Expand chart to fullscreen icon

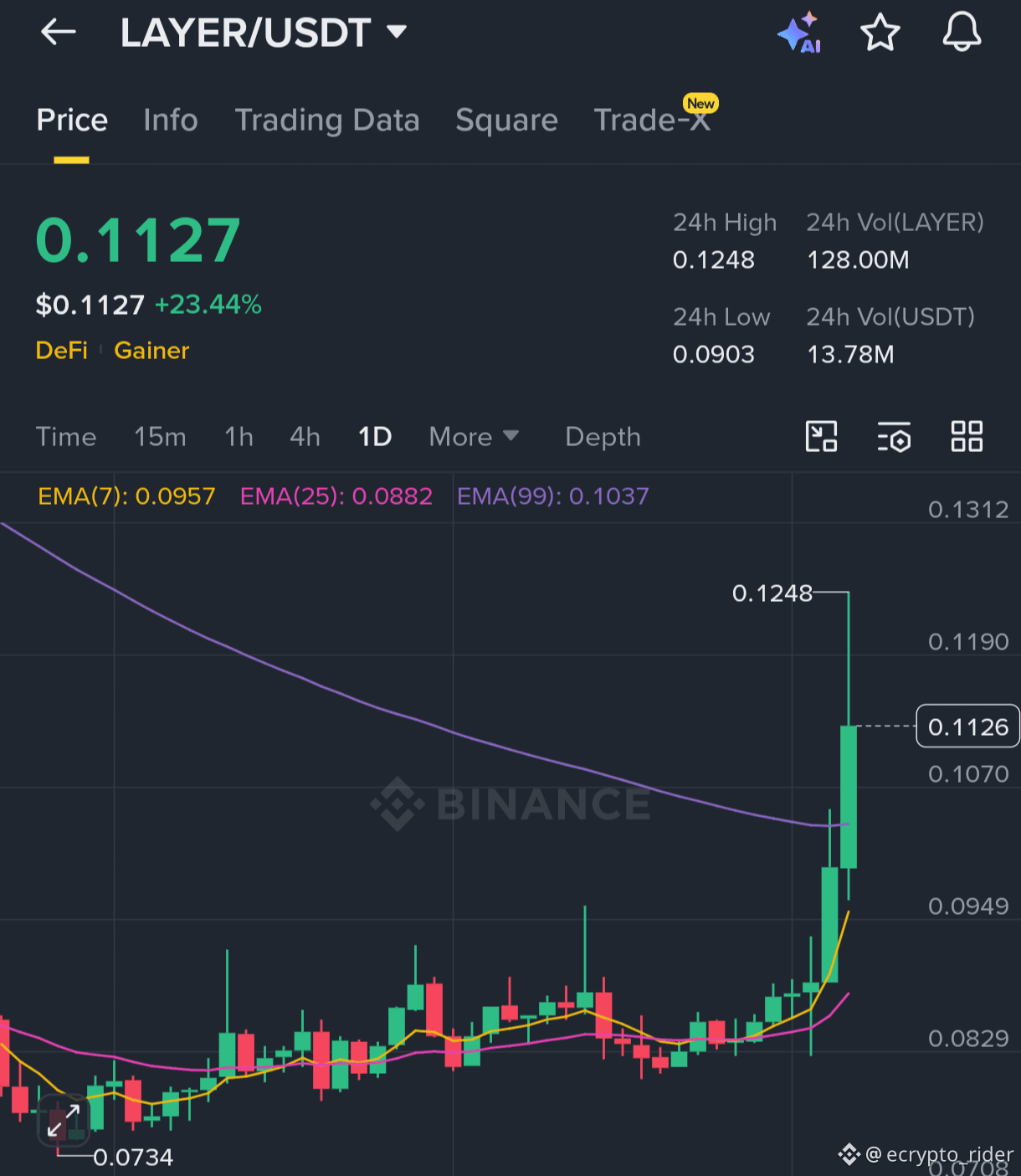pos(63,1121)
